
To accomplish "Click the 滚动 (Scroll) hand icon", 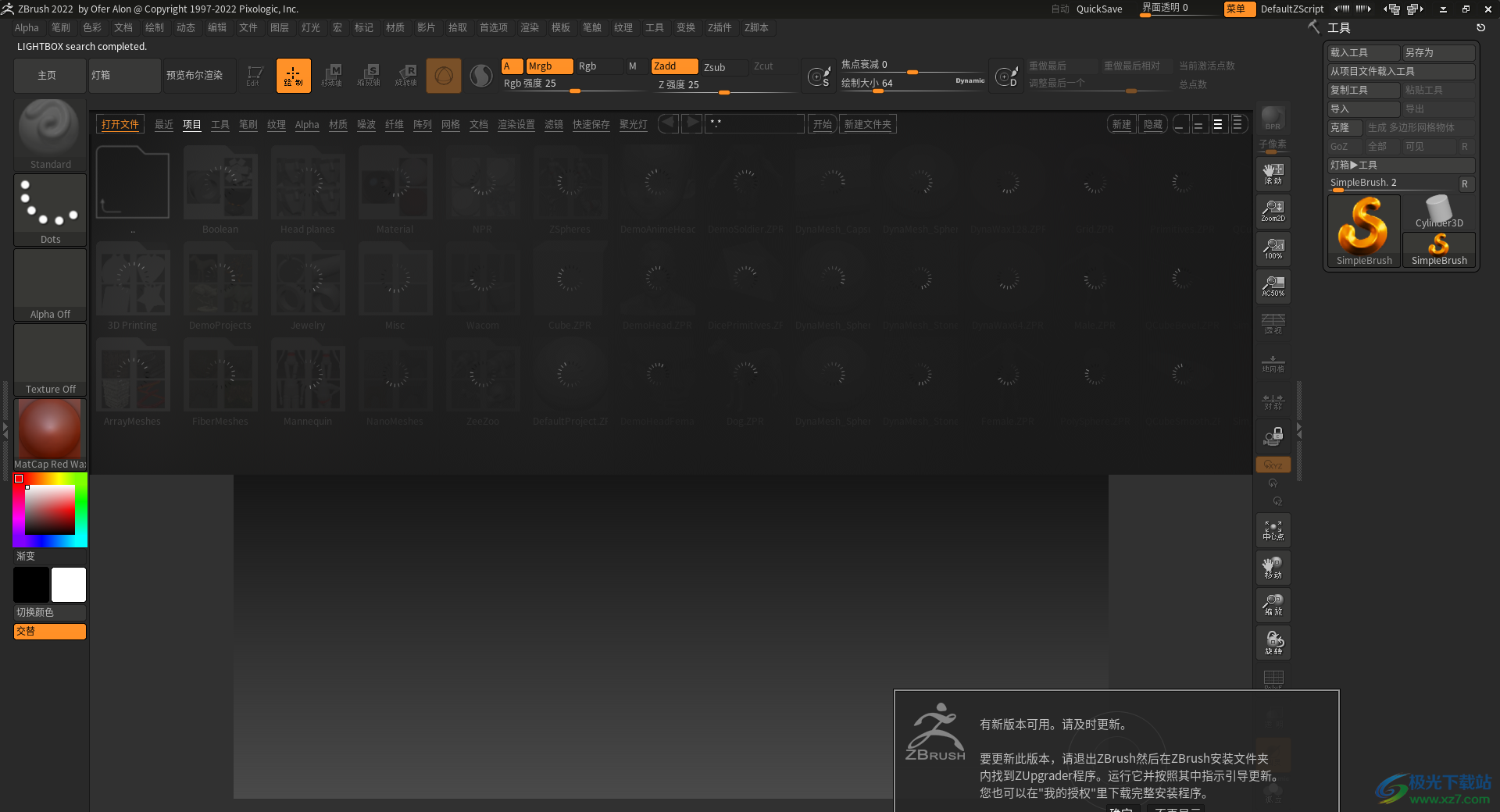I will pyautogui.click(x=1273, y=174).
